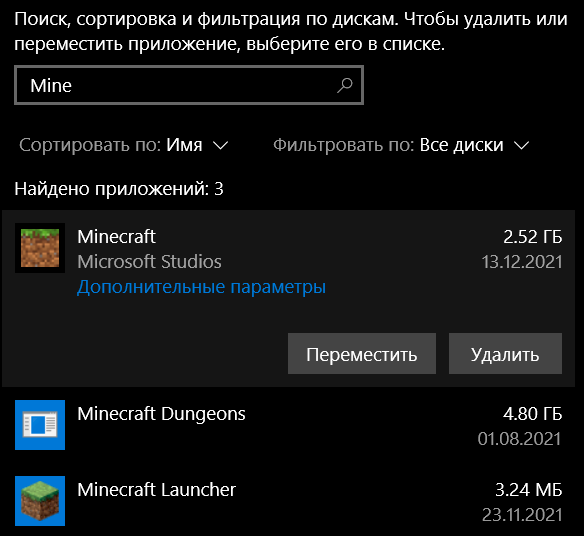Click the 4.80 ГБ size value
This screenshot has width=584, height=536.
coord(533,414)
